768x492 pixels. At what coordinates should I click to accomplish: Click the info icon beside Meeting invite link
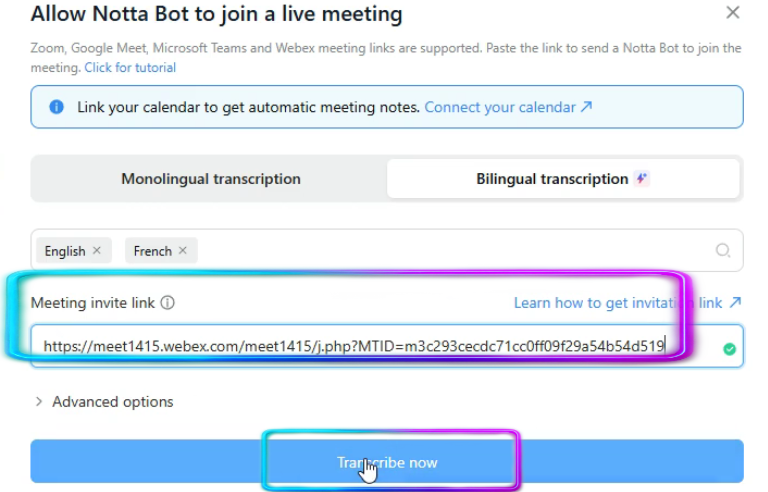pyautogui.click(x=168, y=303)
